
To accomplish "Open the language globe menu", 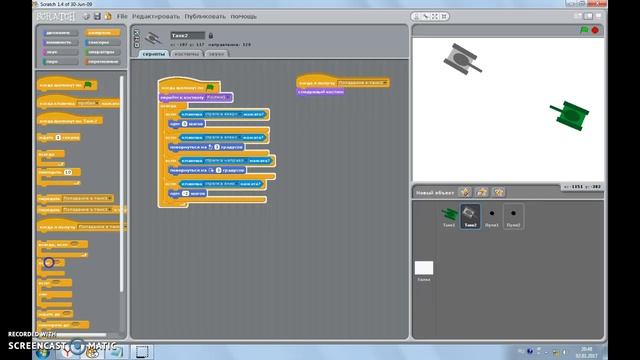I will 87,16.
